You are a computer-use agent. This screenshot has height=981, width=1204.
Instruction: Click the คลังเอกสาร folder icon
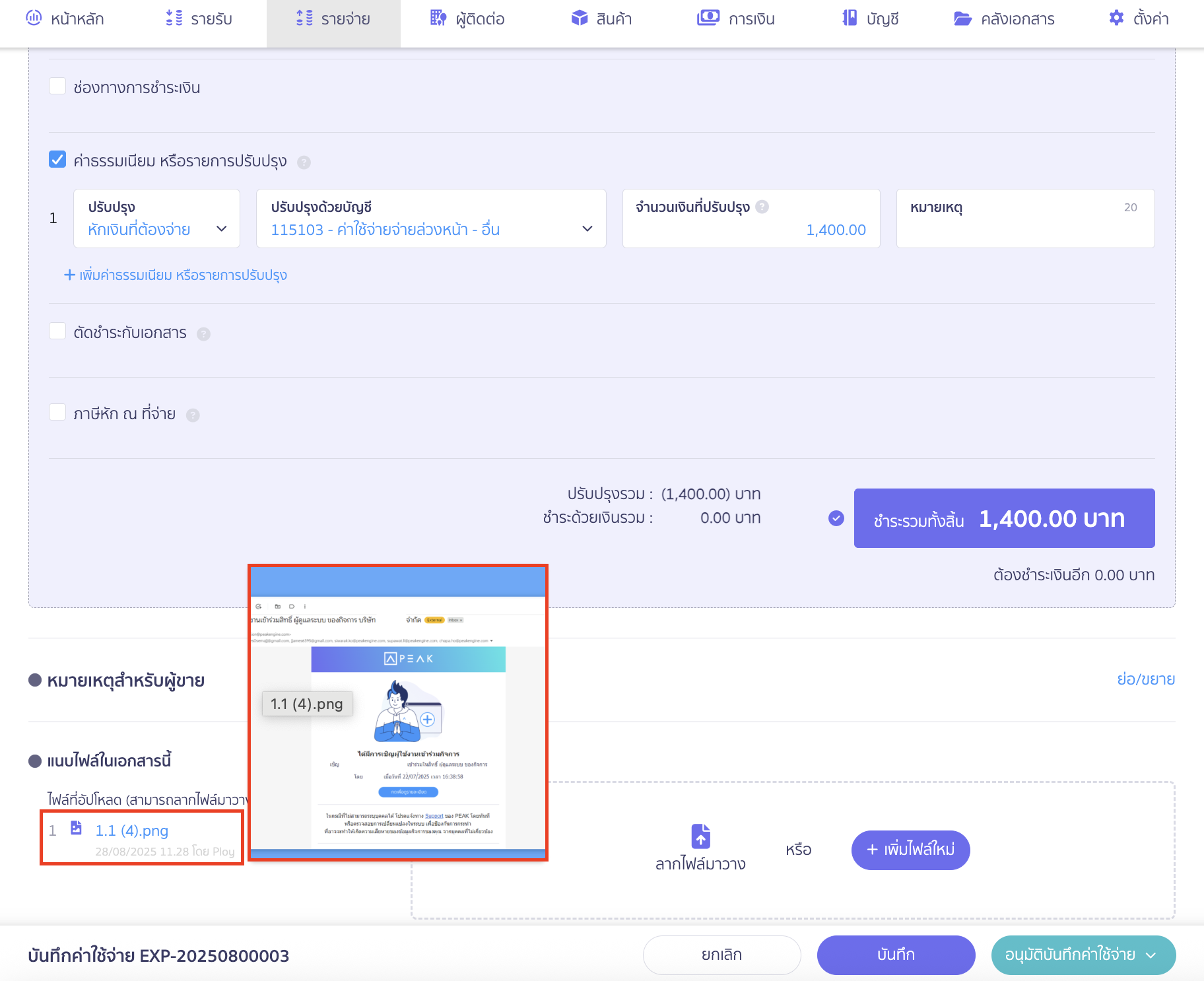962,18
